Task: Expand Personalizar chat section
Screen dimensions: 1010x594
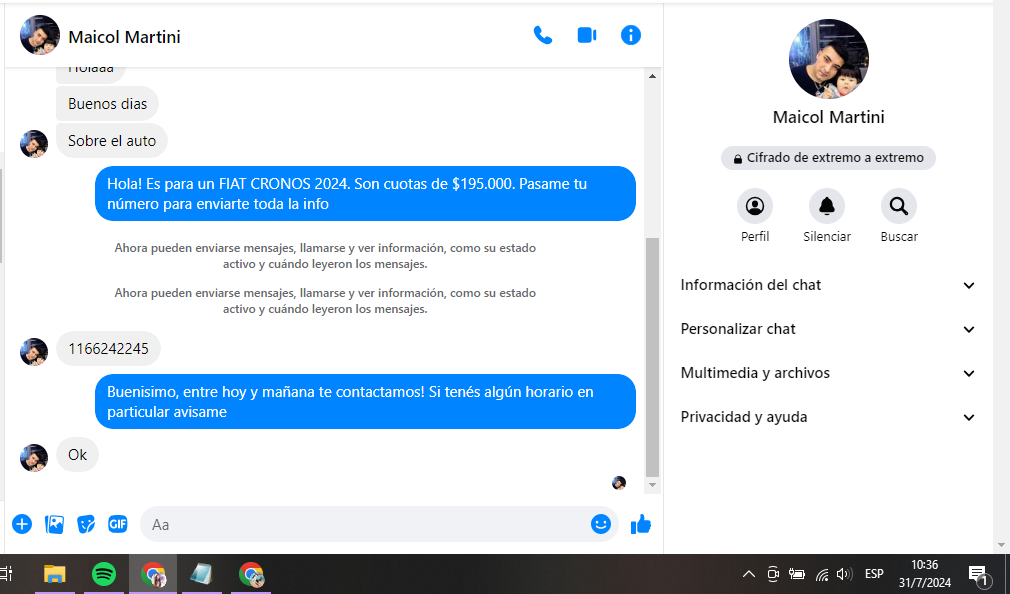Action: click(x=827, y=329)
